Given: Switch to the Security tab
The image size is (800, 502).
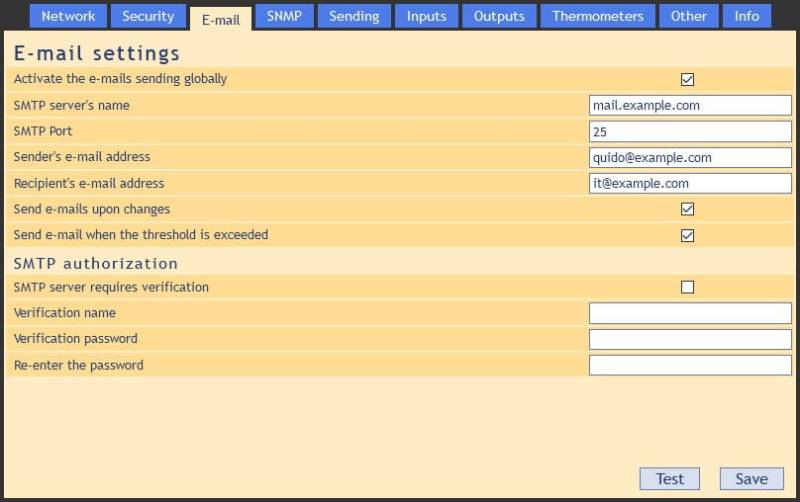Looking at the screenshot, I should [148, 16].
